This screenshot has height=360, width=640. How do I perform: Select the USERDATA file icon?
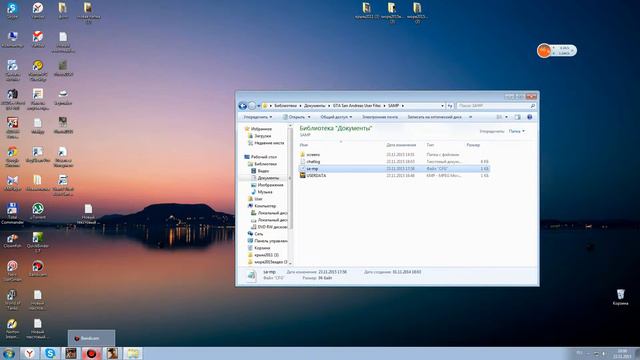(x=302, y=176)
